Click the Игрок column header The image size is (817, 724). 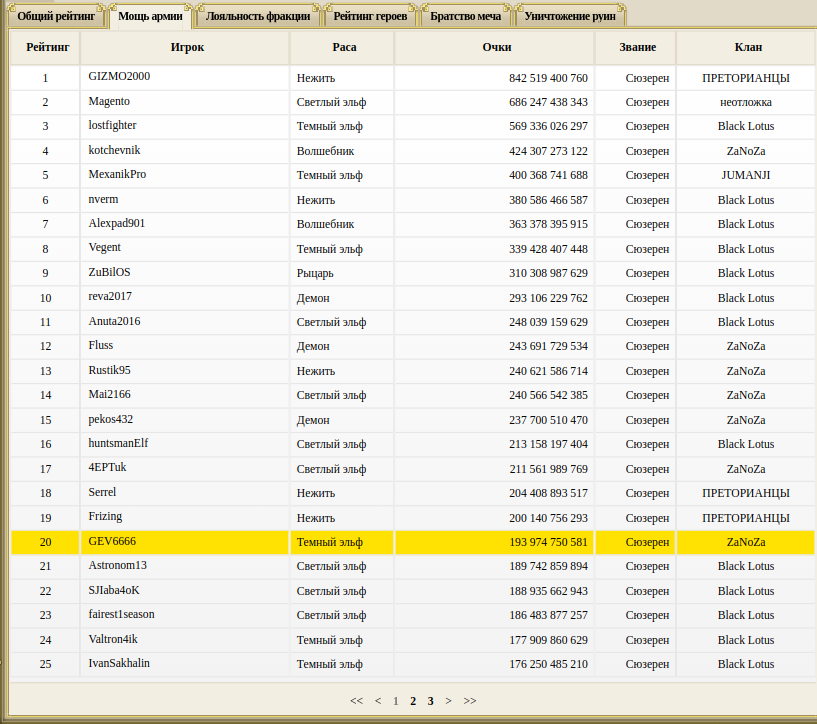pos(185,47)
